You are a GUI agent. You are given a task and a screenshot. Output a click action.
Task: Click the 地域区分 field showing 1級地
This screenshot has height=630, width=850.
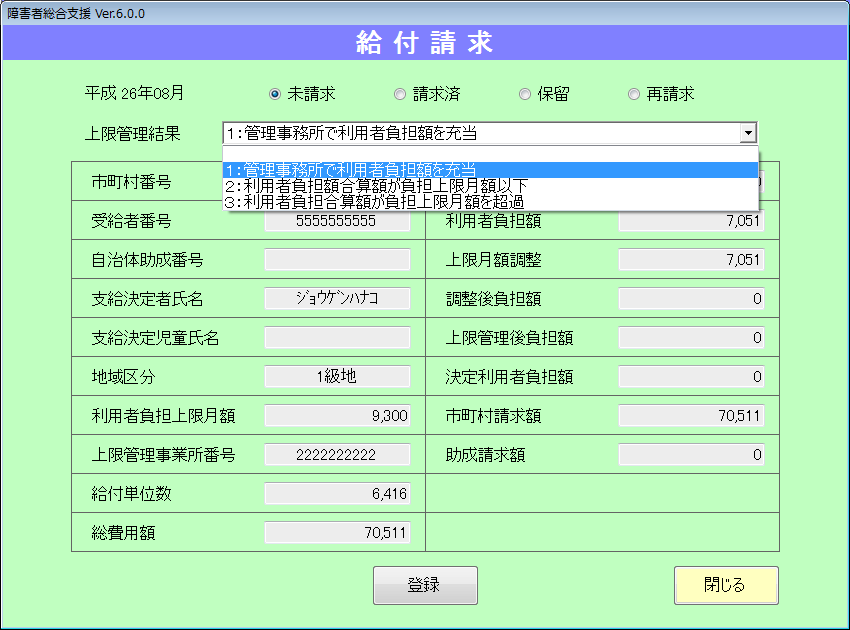click(337, 377)
